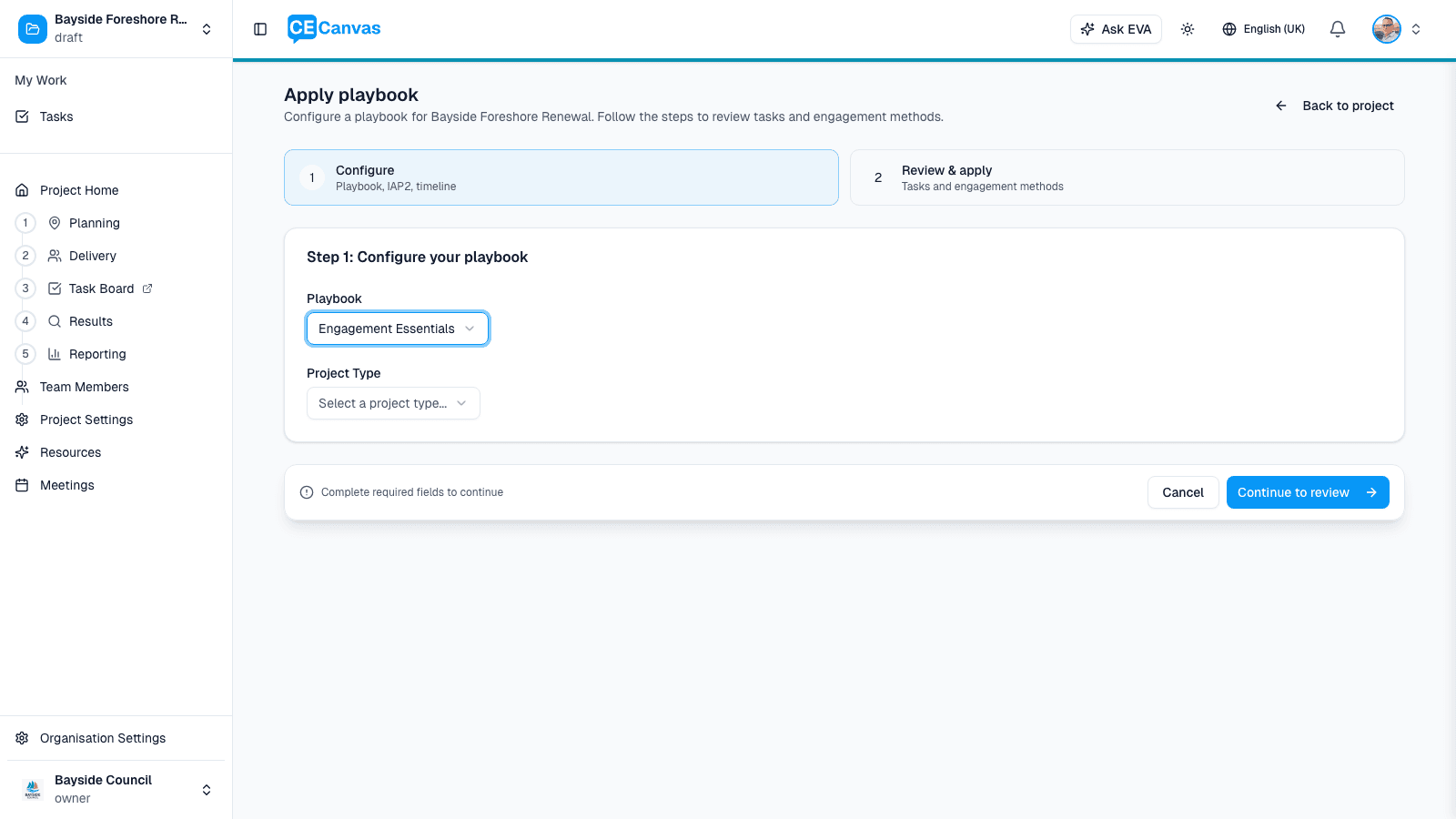
Task: Toggle light/dark theme with the sun icon
Action: 1188,28
